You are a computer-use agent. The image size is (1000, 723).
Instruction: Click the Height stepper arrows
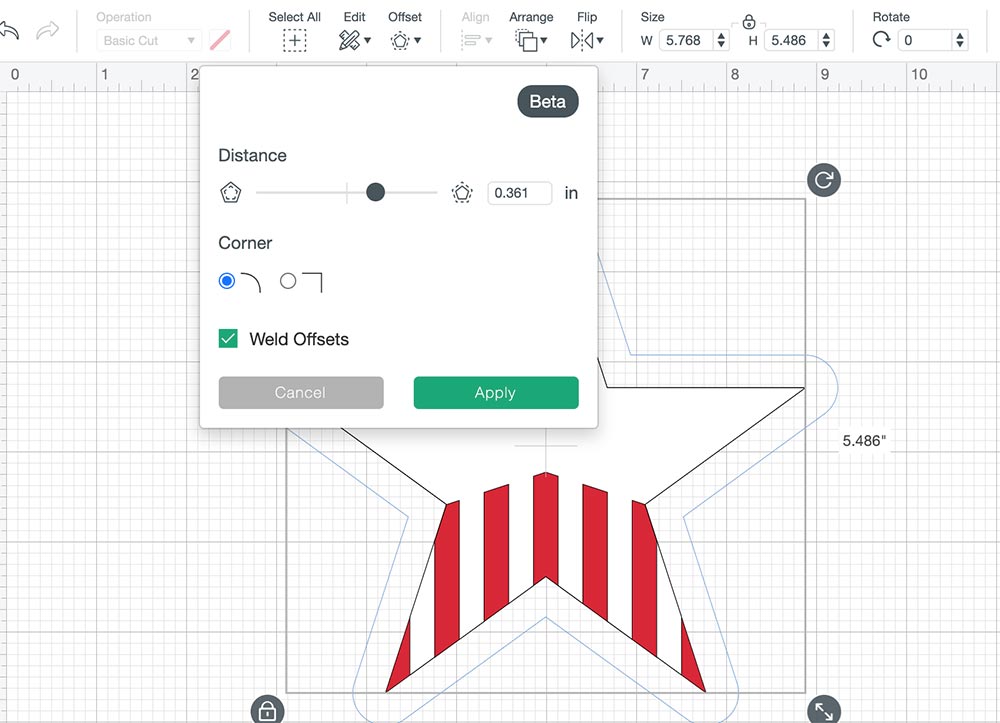click(x=827, y=40)
